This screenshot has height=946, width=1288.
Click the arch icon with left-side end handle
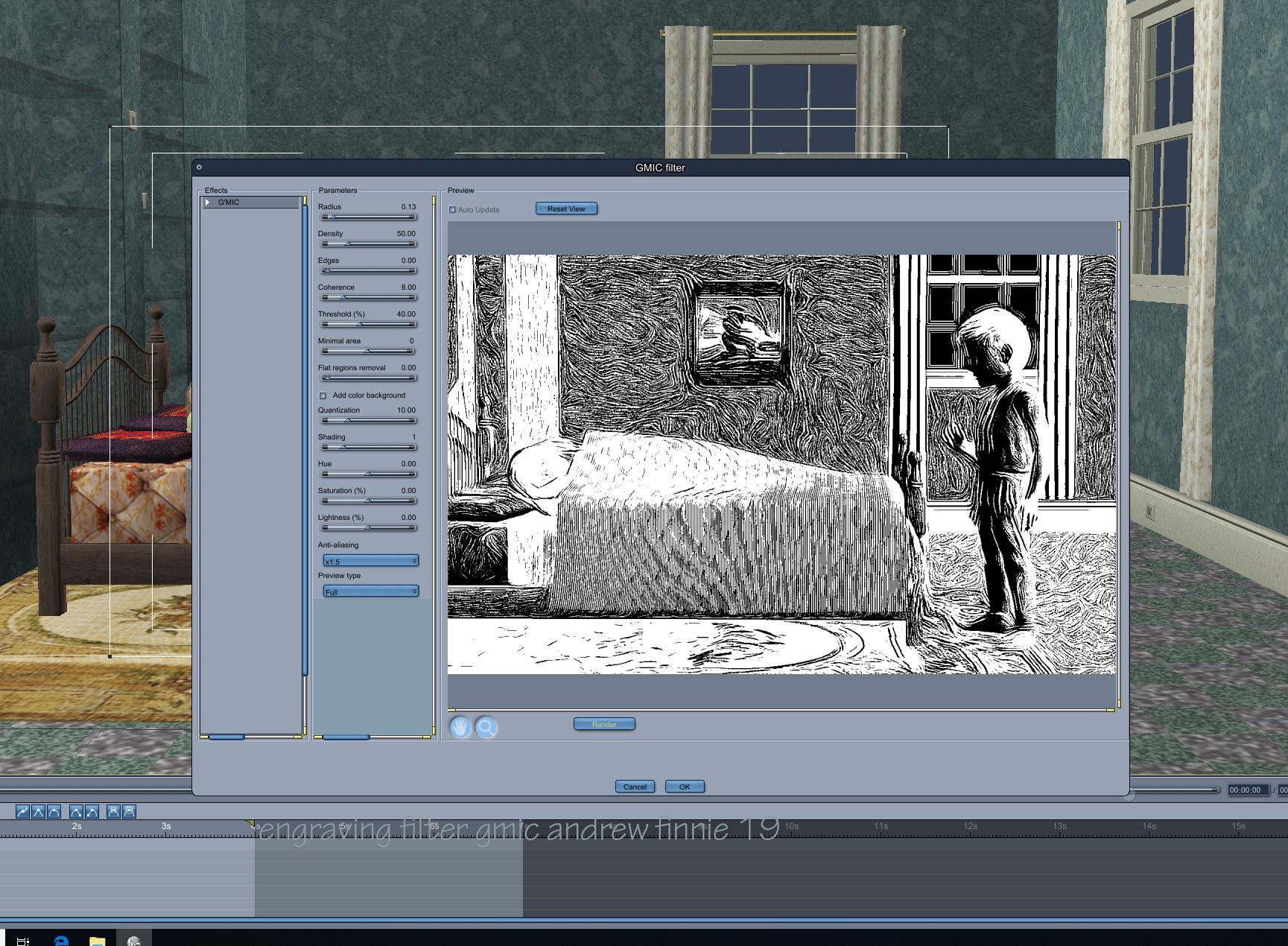coord(92,811)
